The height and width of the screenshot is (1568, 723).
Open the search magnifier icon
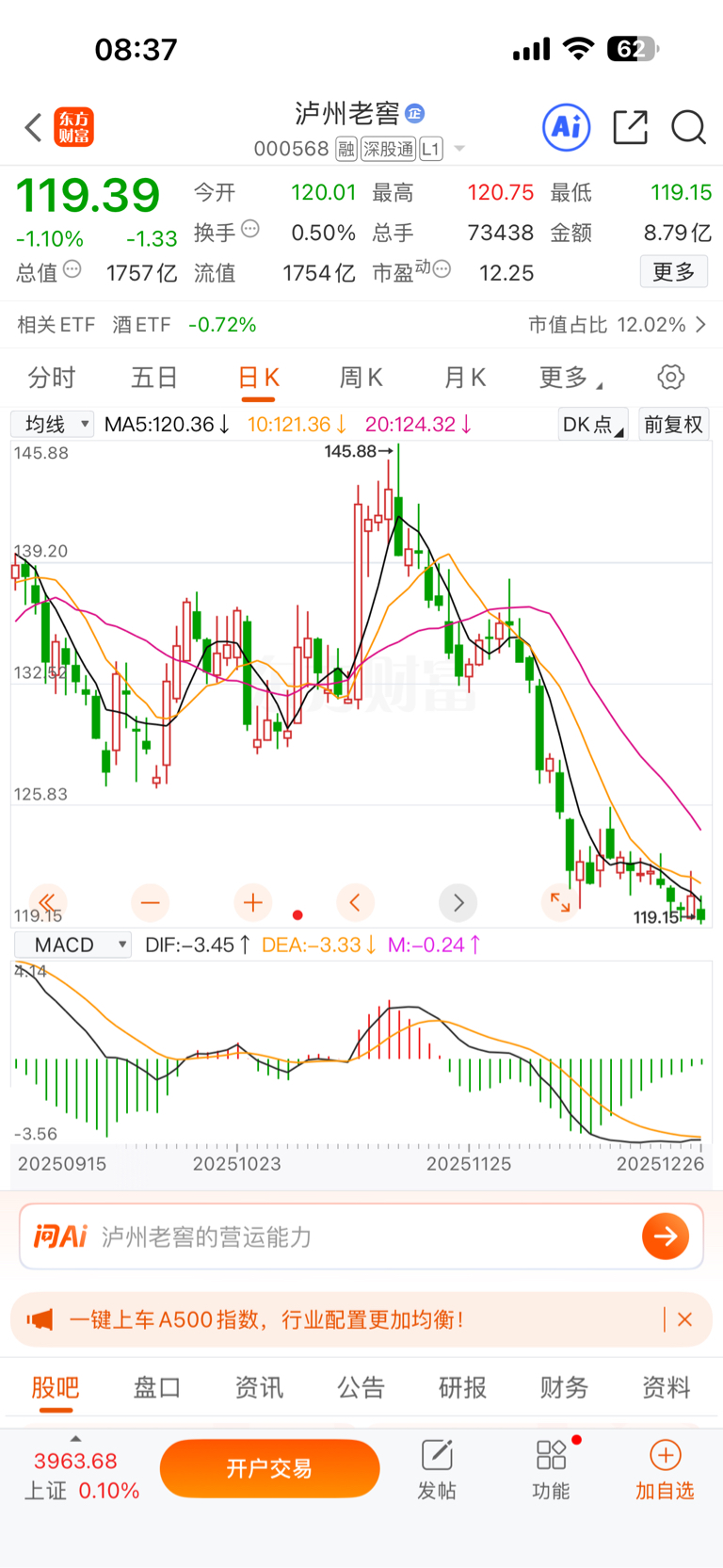688,127
